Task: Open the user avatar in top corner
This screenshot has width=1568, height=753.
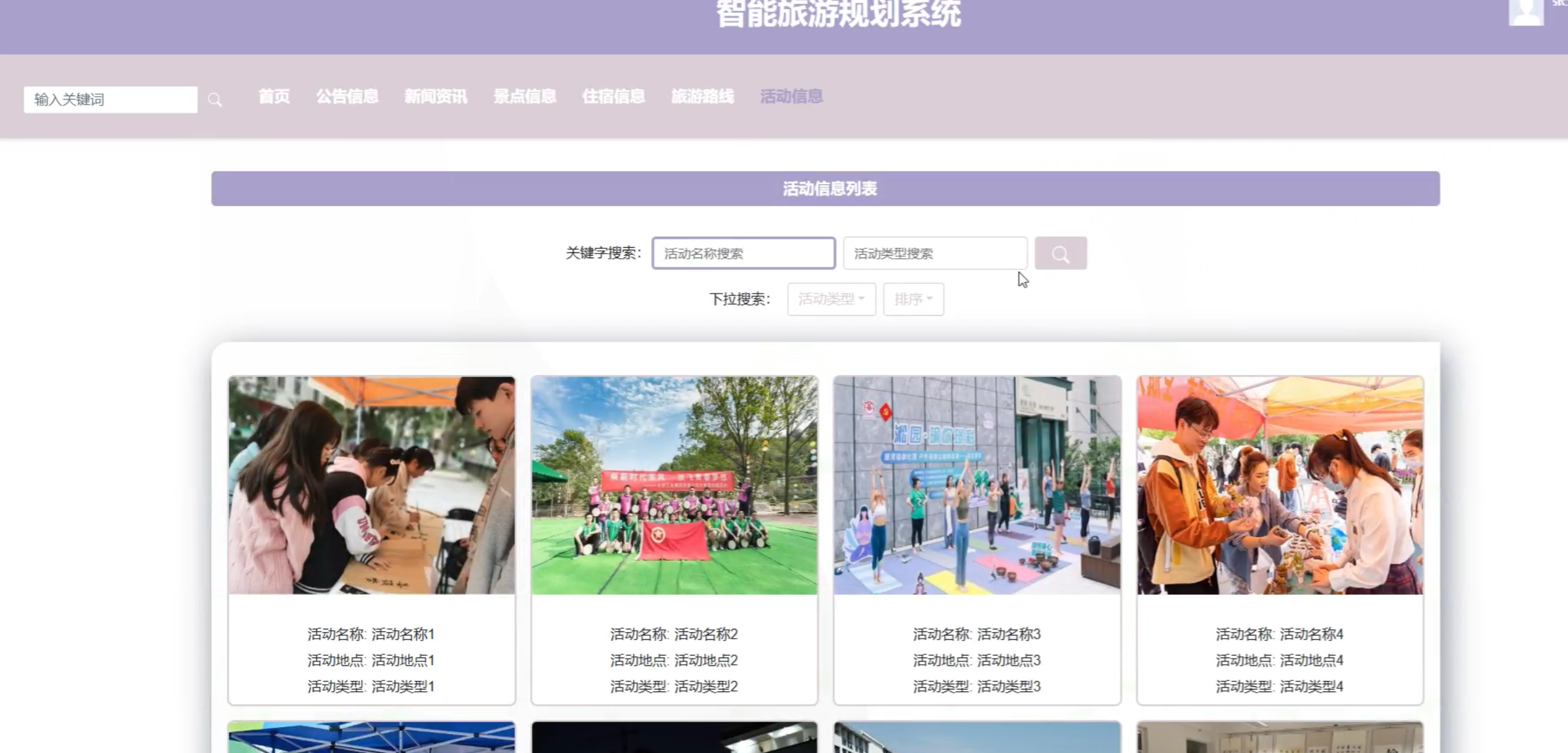Action: [1526, 12]
